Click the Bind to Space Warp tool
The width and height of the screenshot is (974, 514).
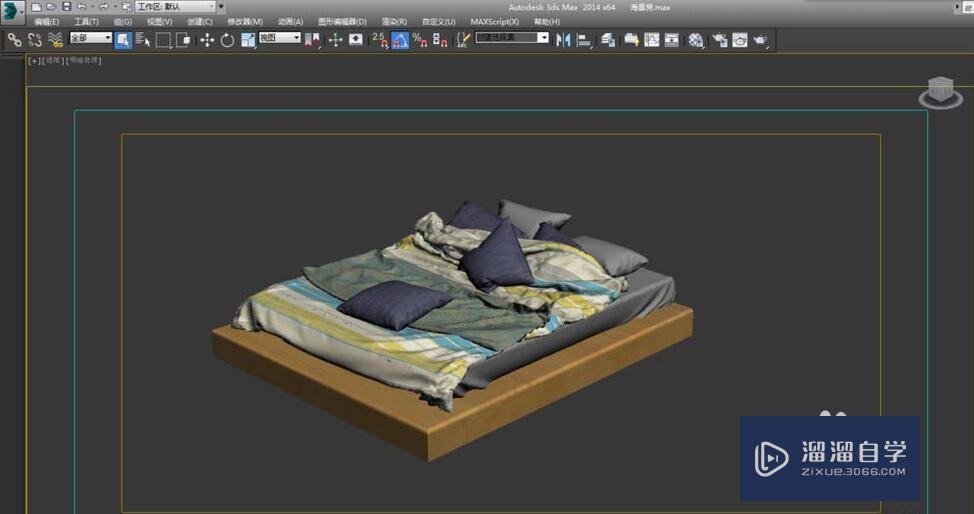point(55,40)
